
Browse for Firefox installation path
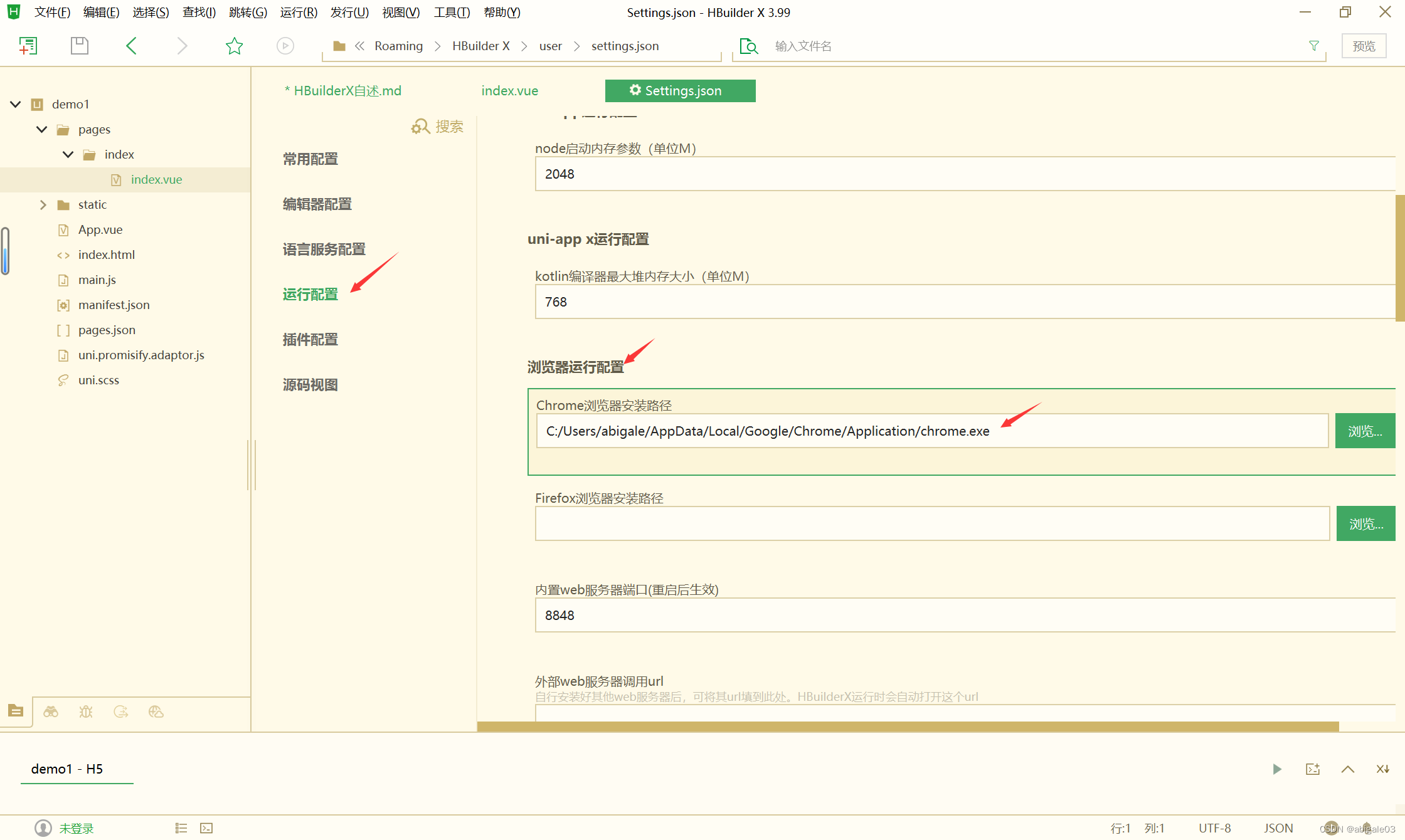pos(1365,523)
